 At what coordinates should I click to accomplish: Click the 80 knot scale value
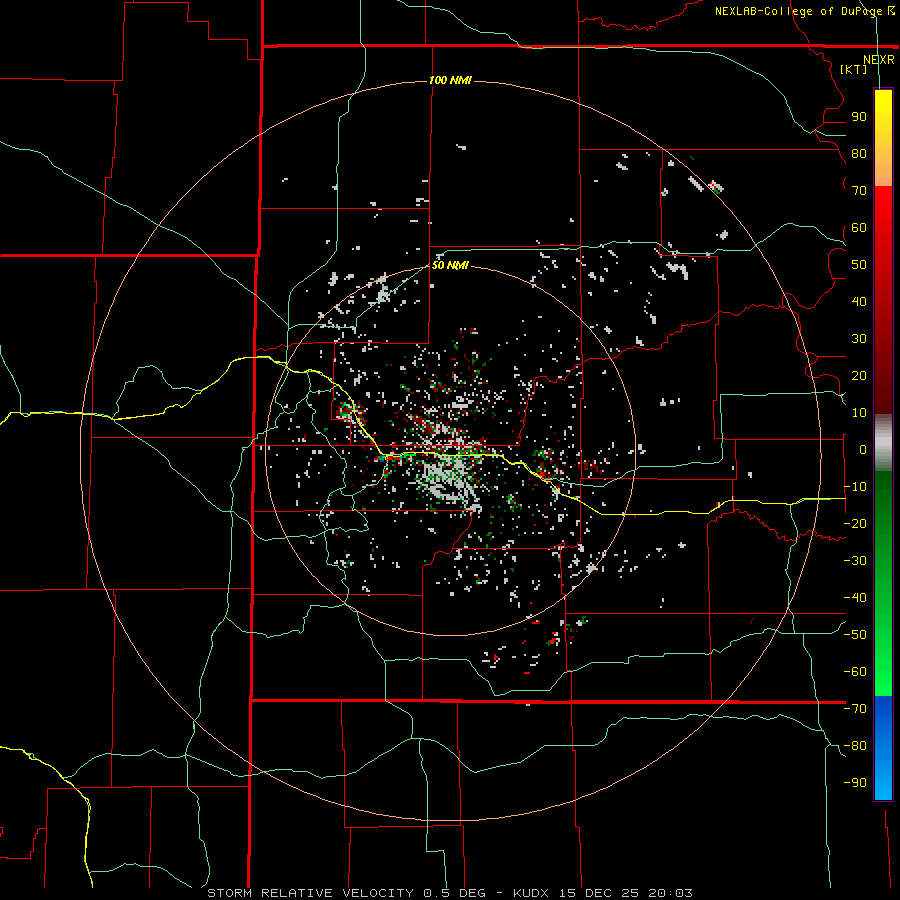click(x=859, y=153)
